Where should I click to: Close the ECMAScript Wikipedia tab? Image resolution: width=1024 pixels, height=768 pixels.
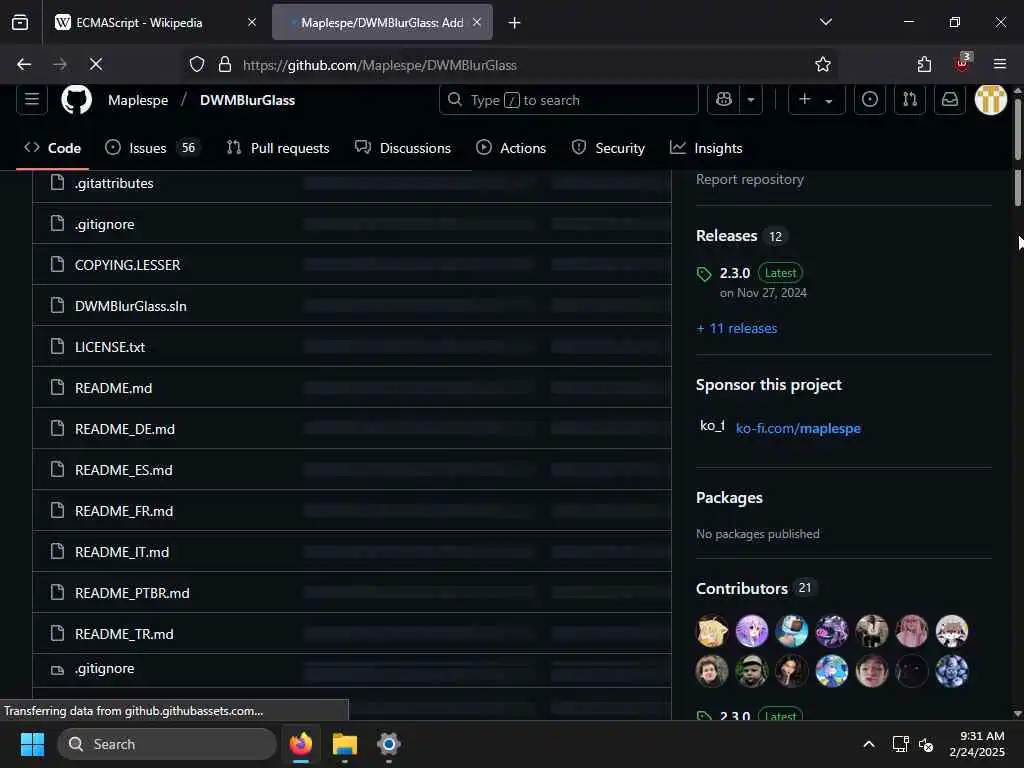[x=251, y=23]
